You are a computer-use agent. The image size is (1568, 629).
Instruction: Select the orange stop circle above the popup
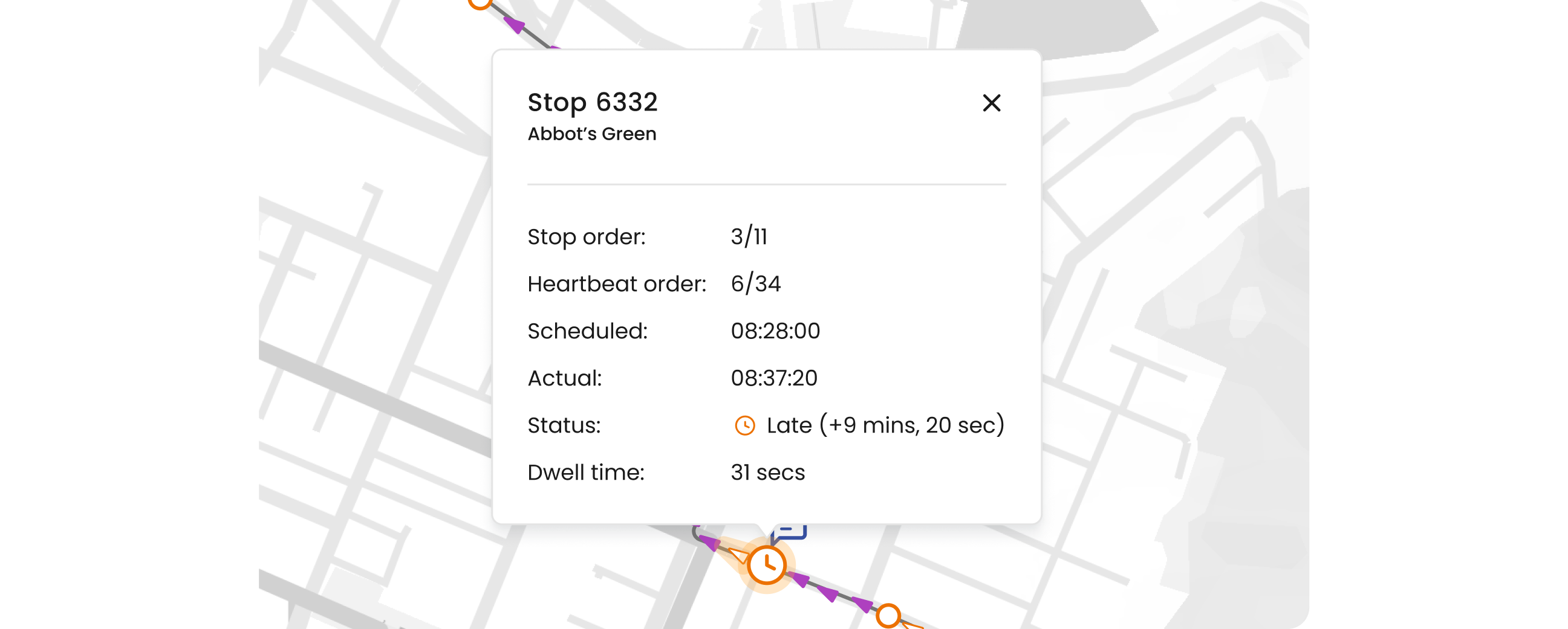[480, 3]
